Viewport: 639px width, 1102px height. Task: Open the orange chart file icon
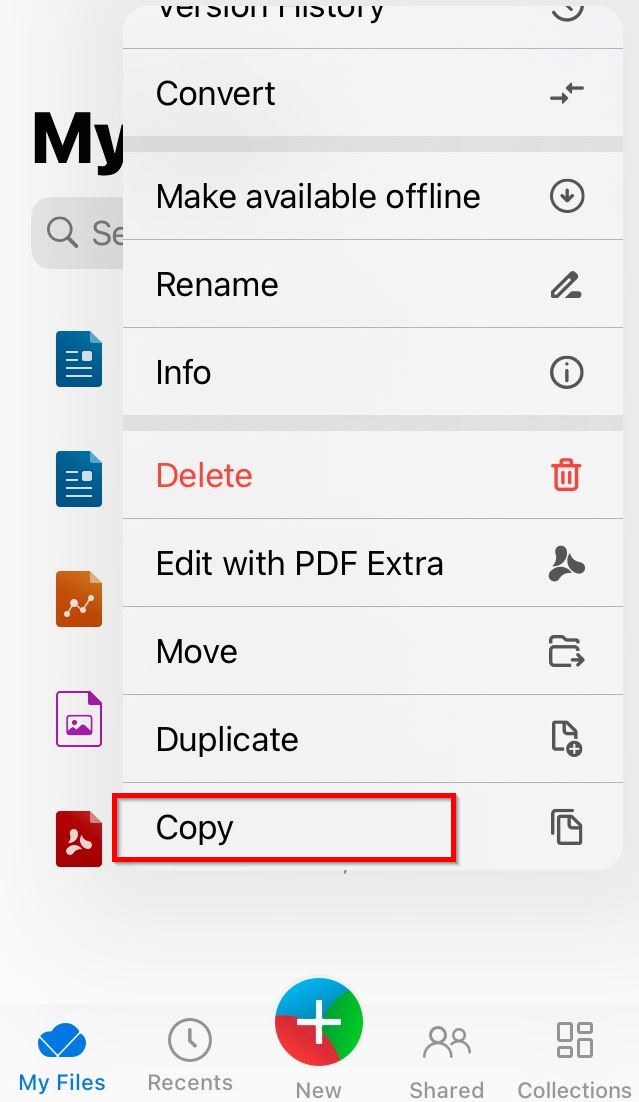tap(79, 599)
